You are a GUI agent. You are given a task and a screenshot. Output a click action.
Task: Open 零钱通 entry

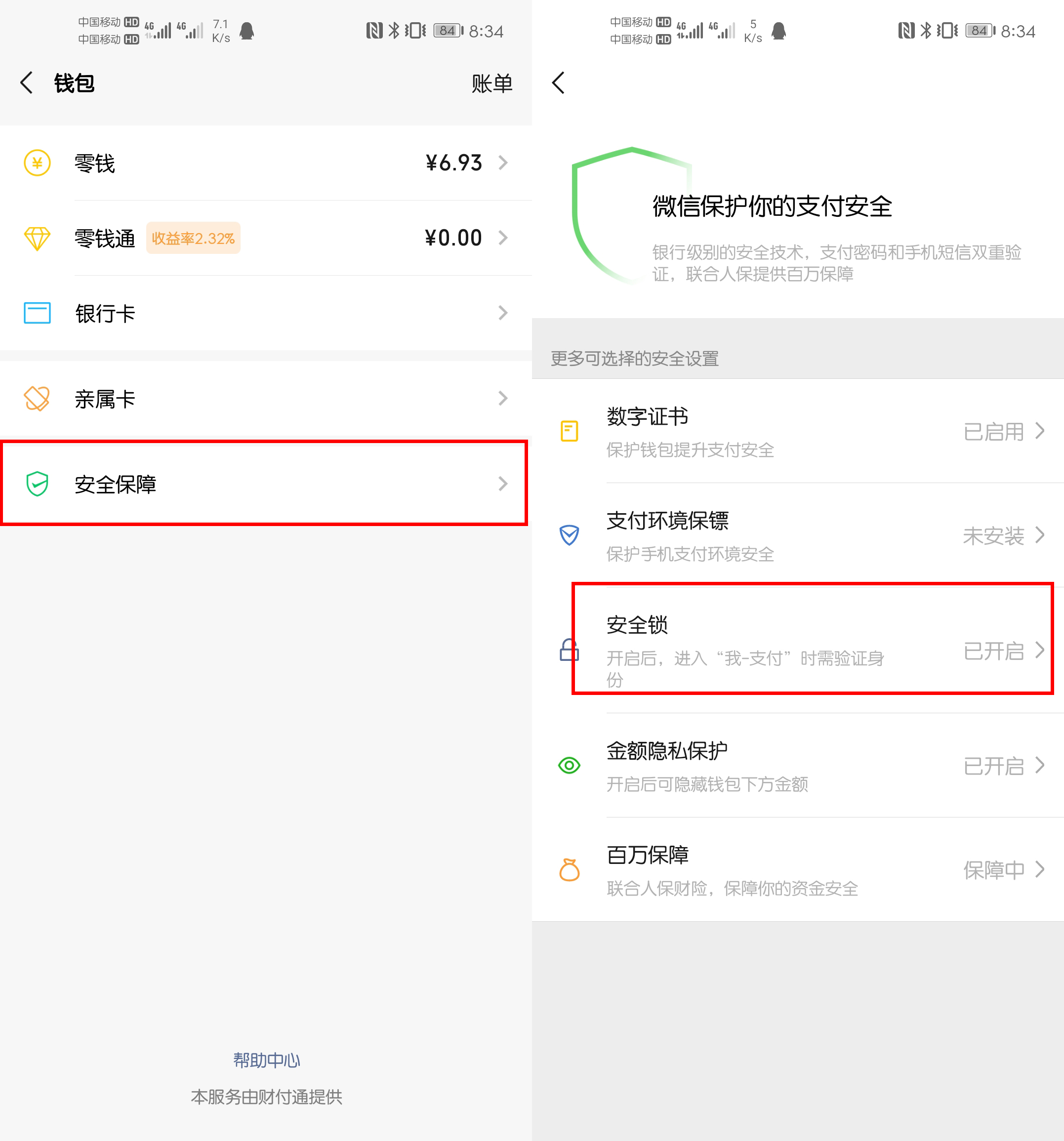[x=266, y=238]
